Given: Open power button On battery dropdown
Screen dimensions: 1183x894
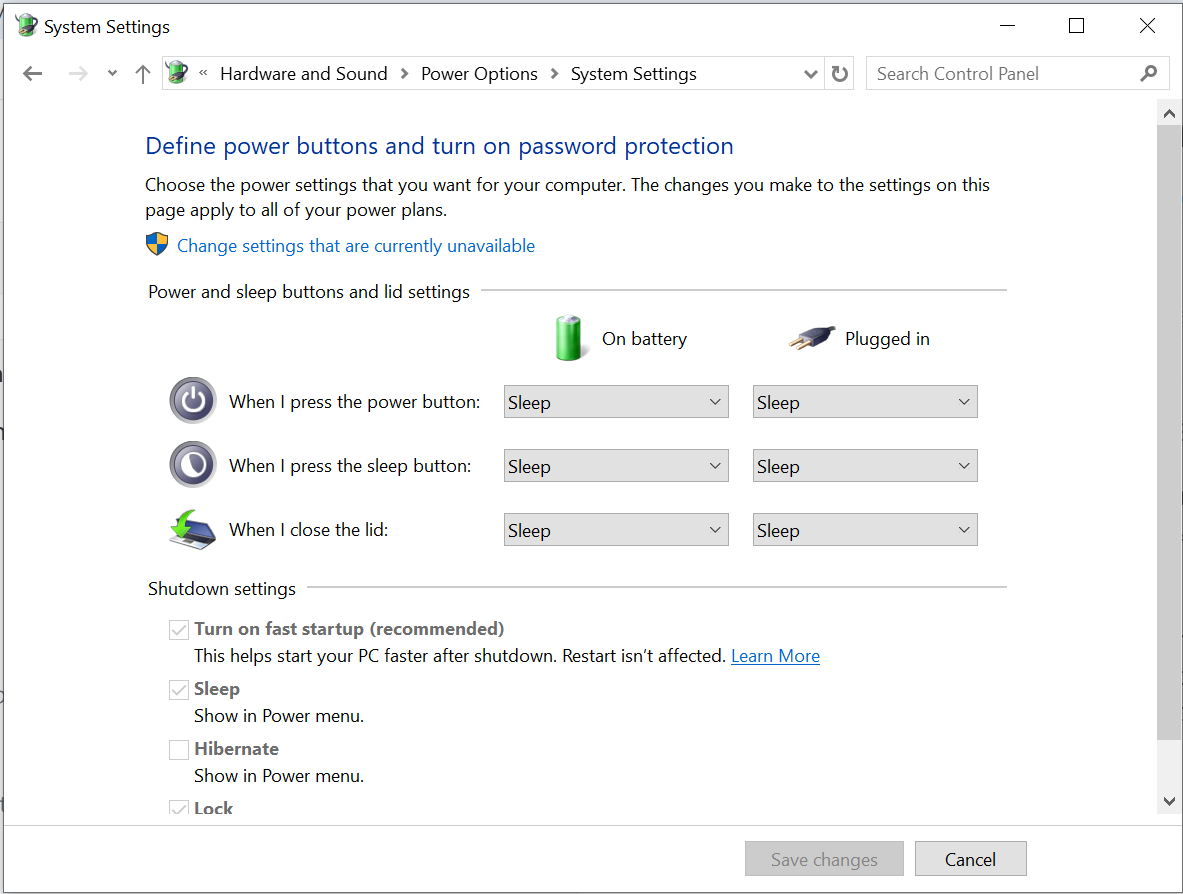Looking at the screenshot, I should (616, 401).
